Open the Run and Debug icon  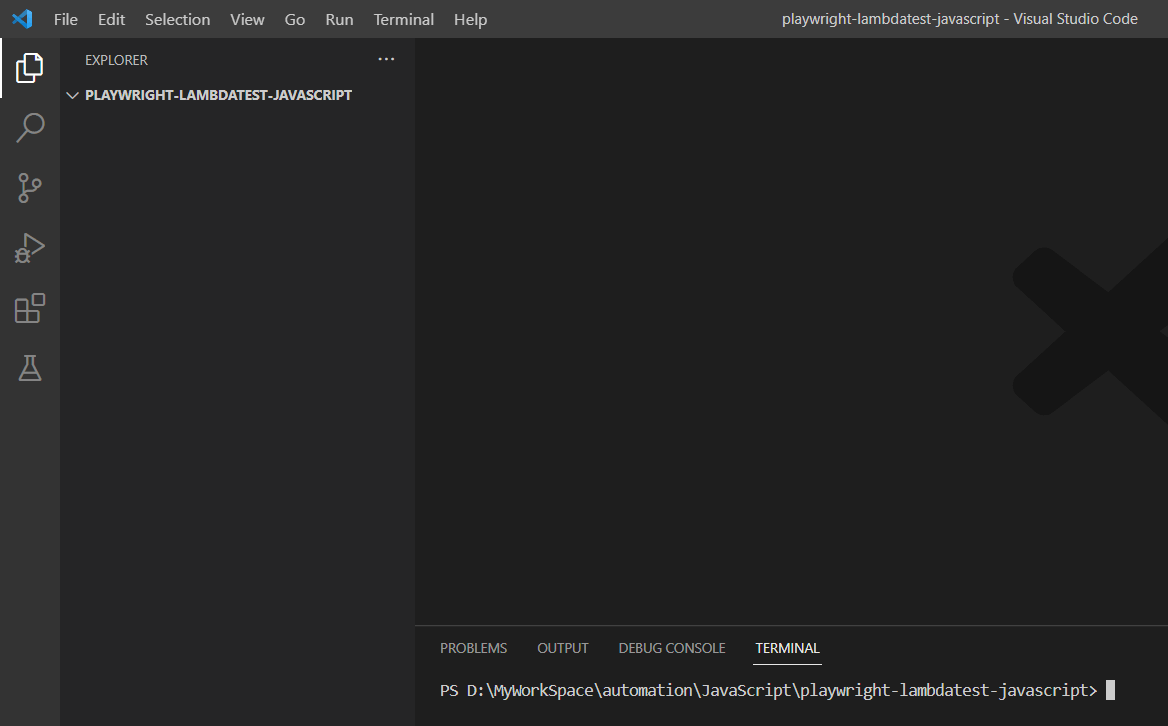[x=29, y=248]
